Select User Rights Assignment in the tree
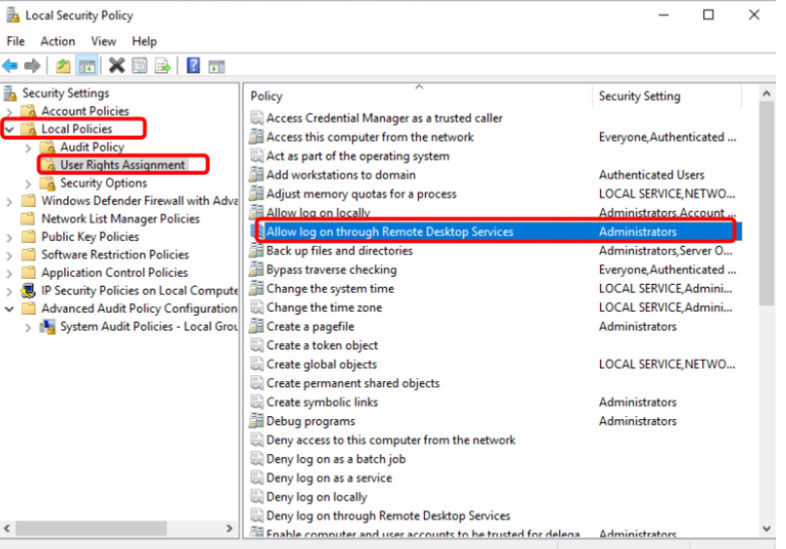 click(x=122, y=165)
